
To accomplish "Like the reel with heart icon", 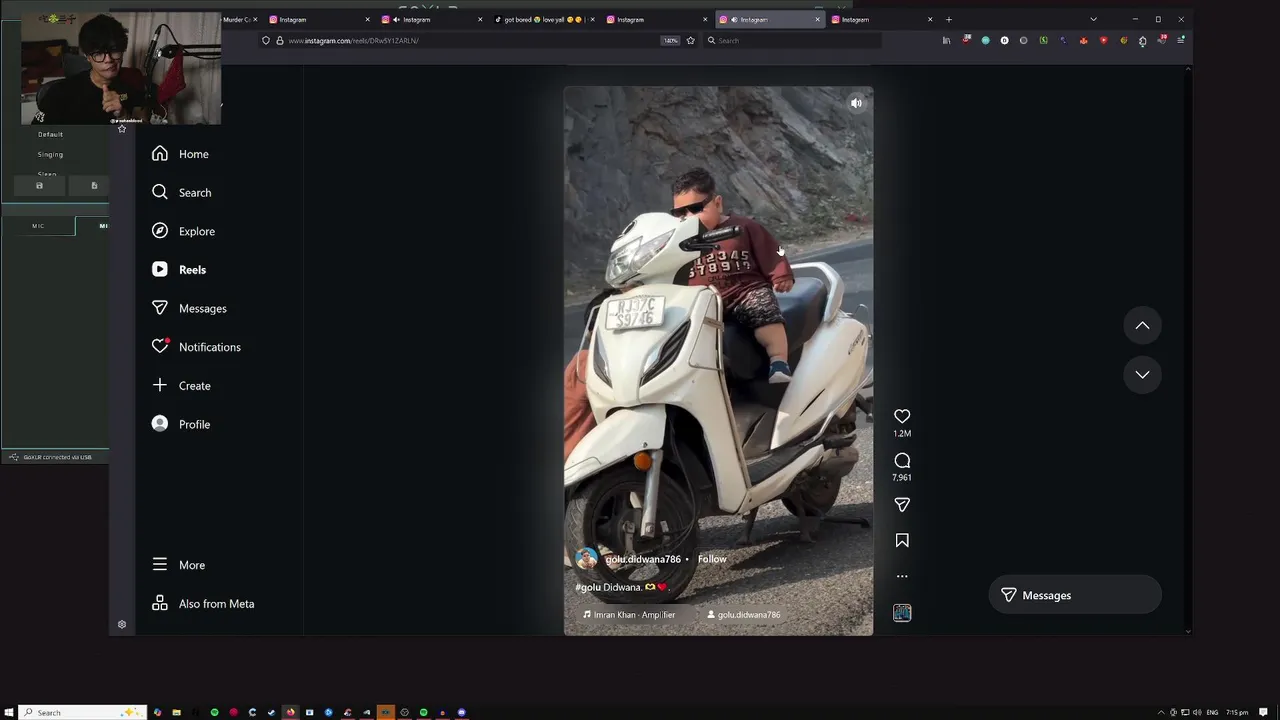I will 902,416.
